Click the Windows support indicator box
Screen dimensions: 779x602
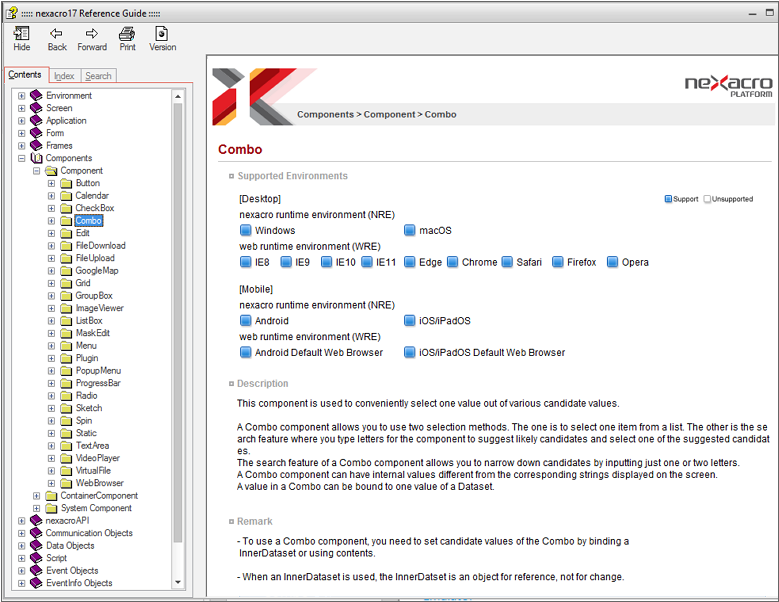[245, 230]
